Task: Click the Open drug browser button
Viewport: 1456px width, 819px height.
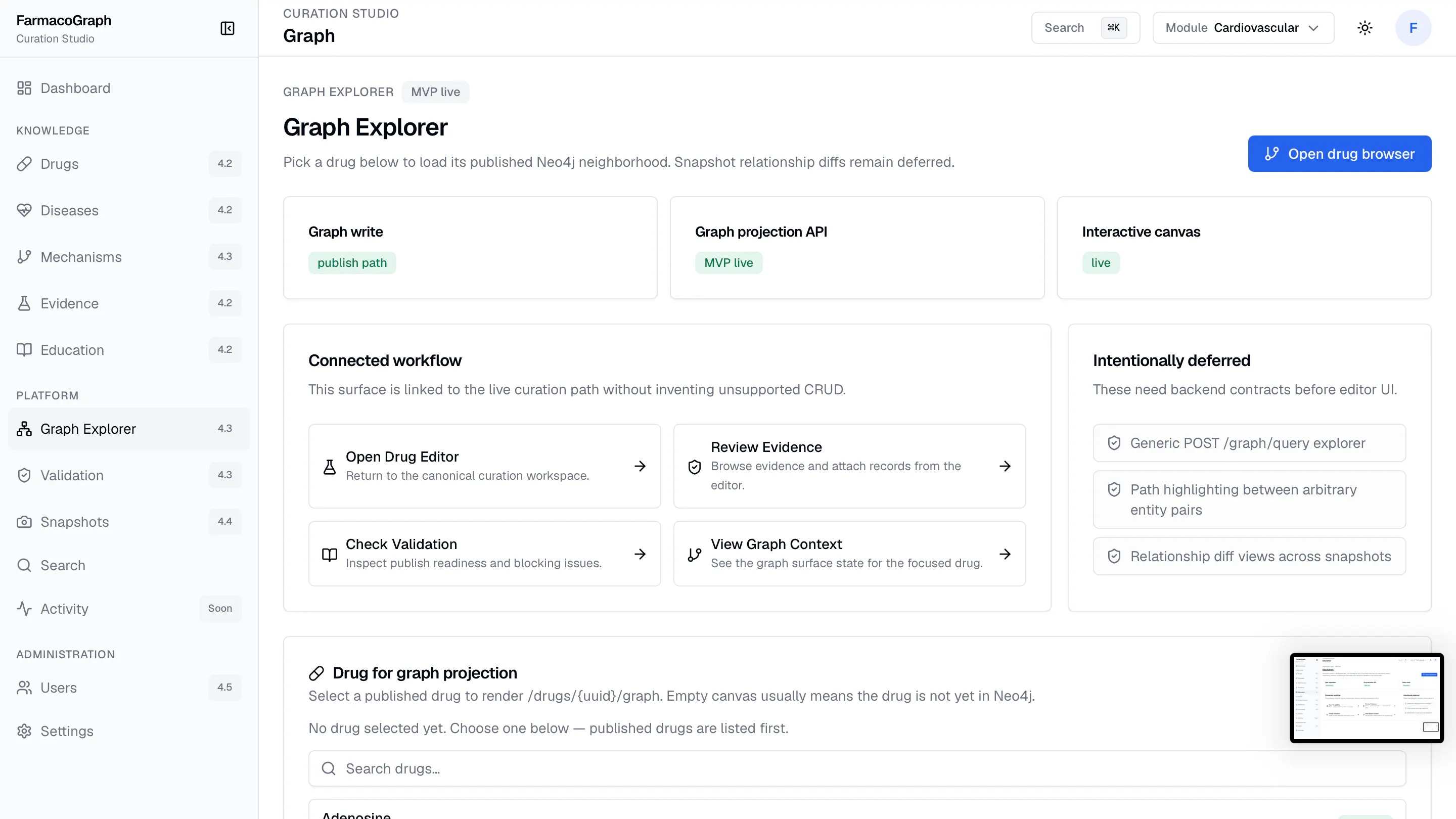Action: pos(1339,154)
